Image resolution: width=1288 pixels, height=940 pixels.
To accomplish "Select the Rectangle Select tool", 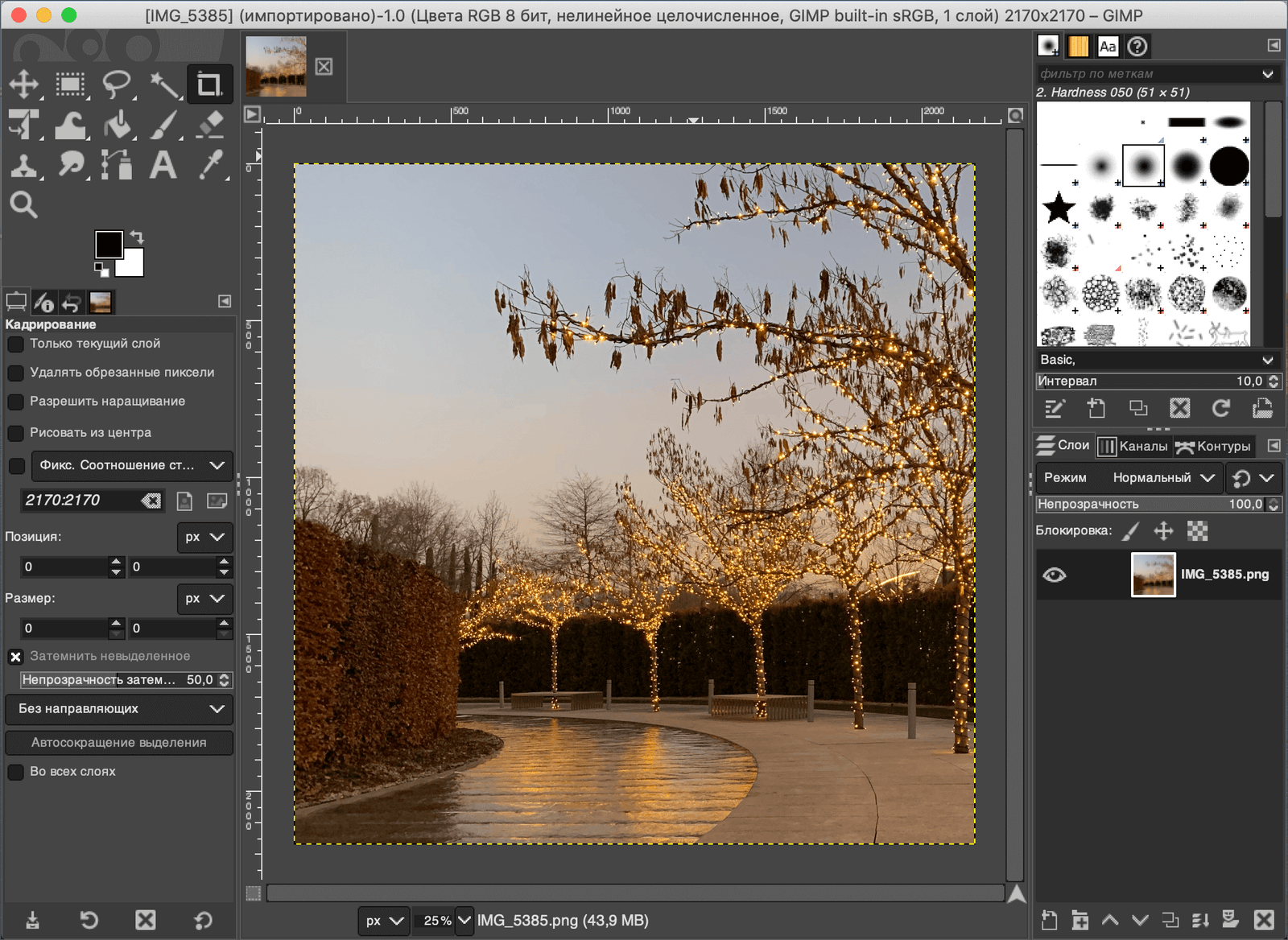I will click(70, 85).
